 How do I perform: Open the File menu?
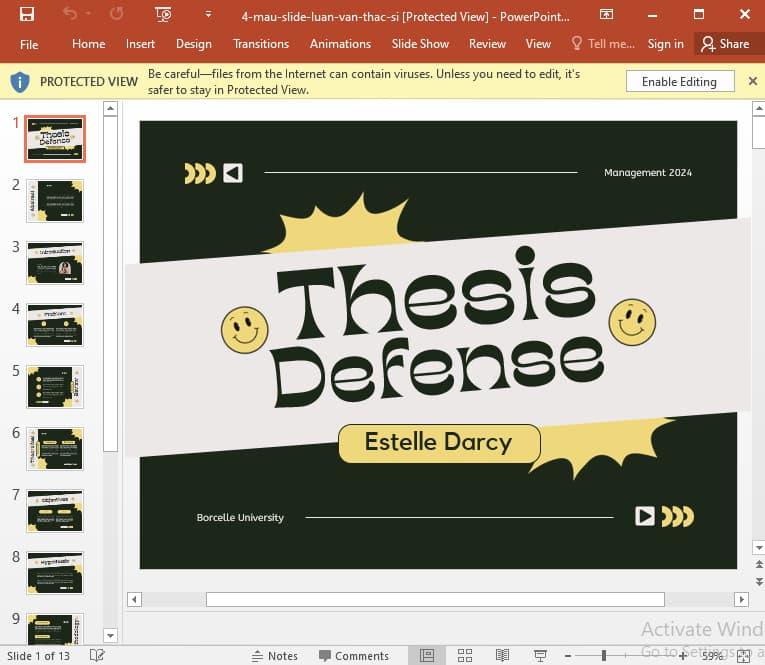(x=29, y=44)
